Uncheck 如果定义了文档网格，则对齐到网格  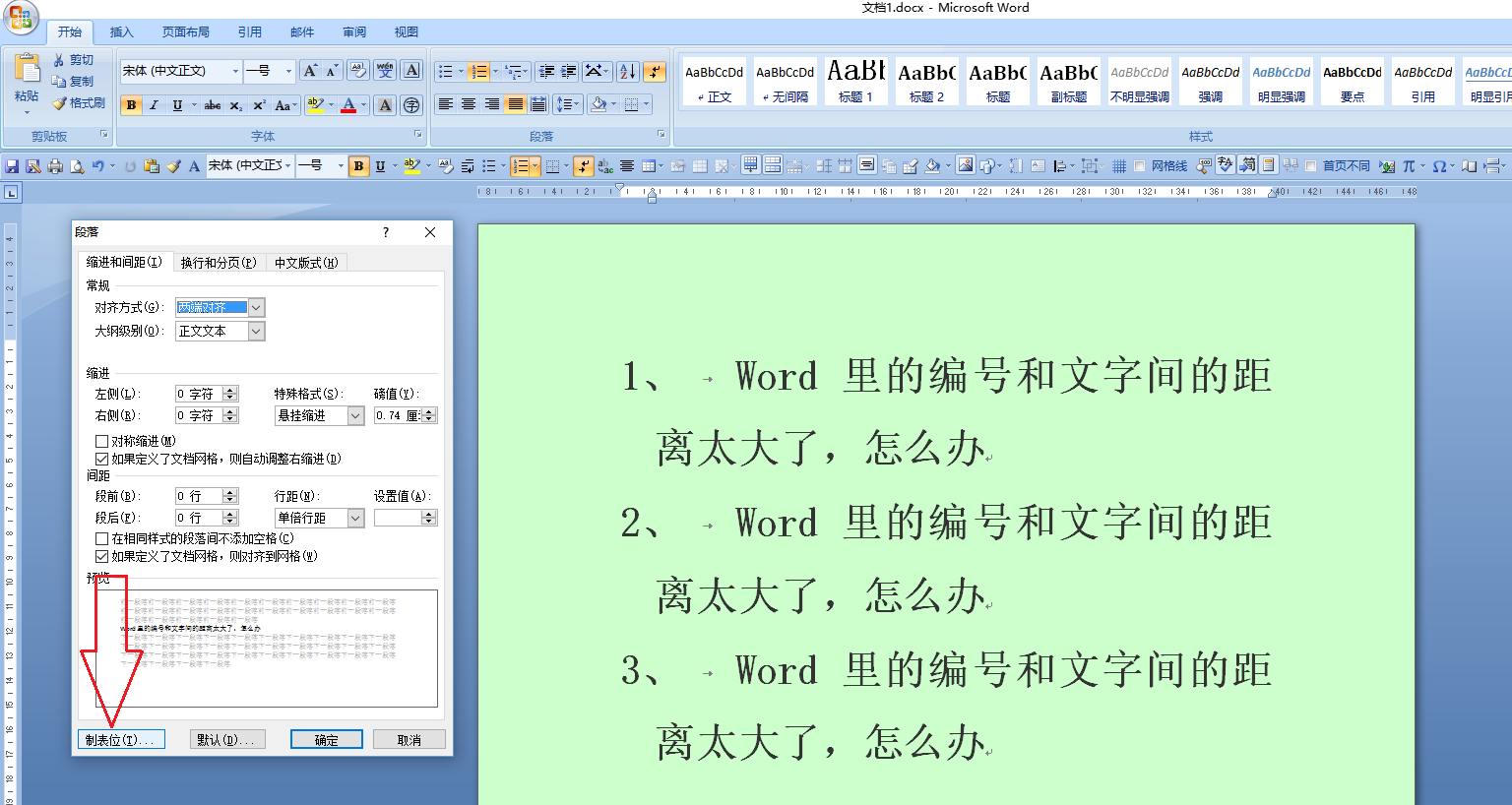tap(101, 556)
